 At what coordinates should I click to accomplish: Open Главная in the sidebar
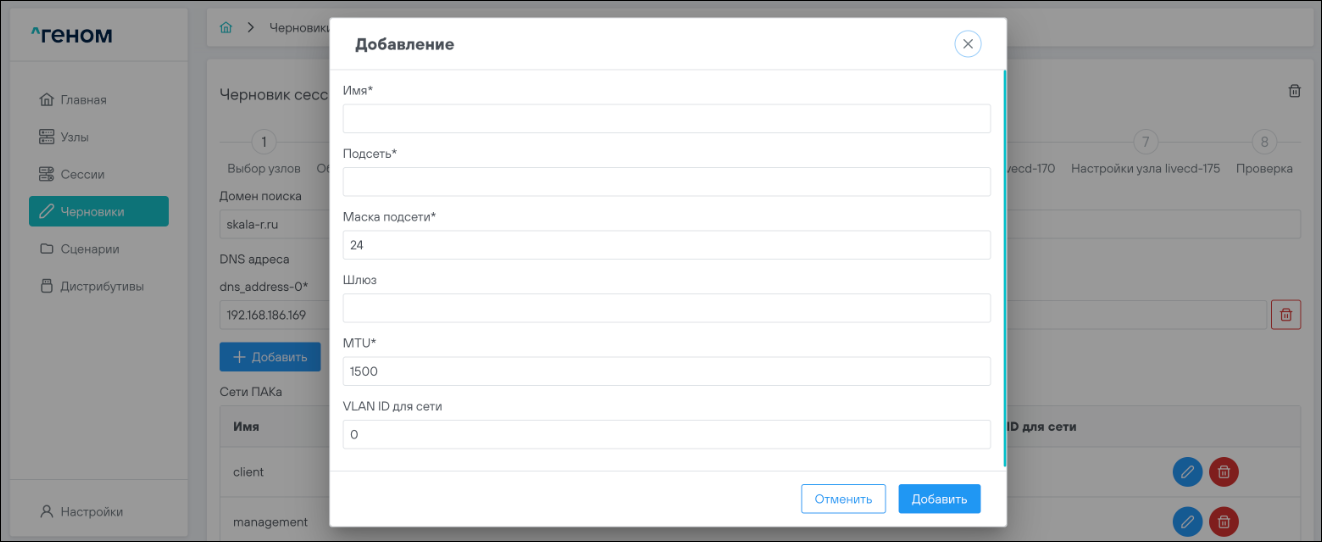click(x=83, y=100)
